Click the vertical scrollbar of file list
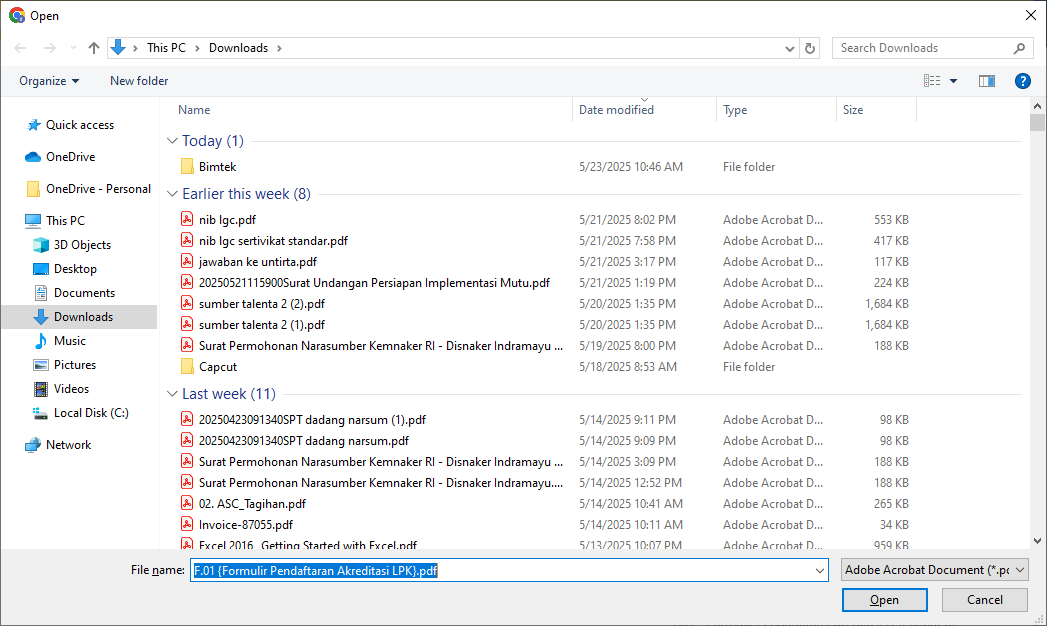 coord(1037,330)
